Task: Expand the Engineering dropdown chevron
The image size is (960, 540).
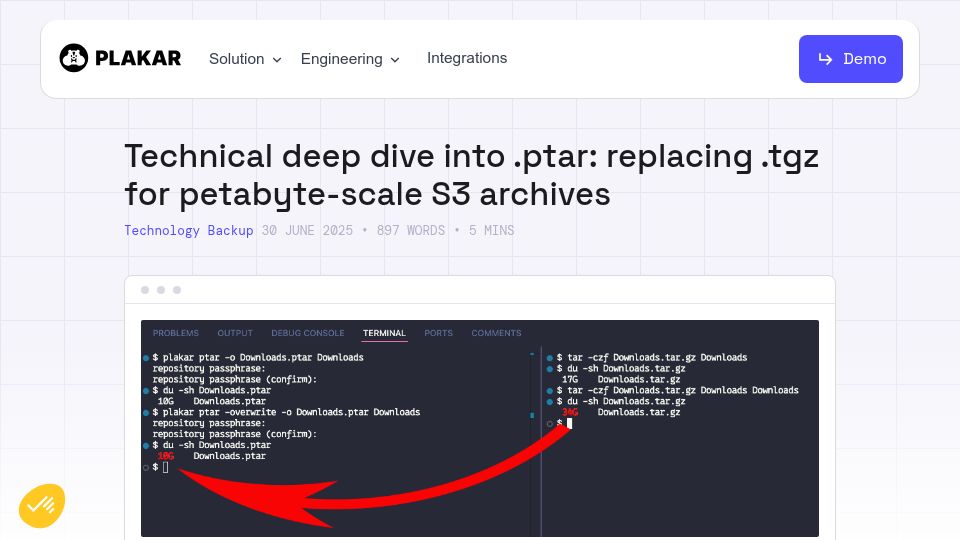Action: pyautogui.click(x=395, y=60)
